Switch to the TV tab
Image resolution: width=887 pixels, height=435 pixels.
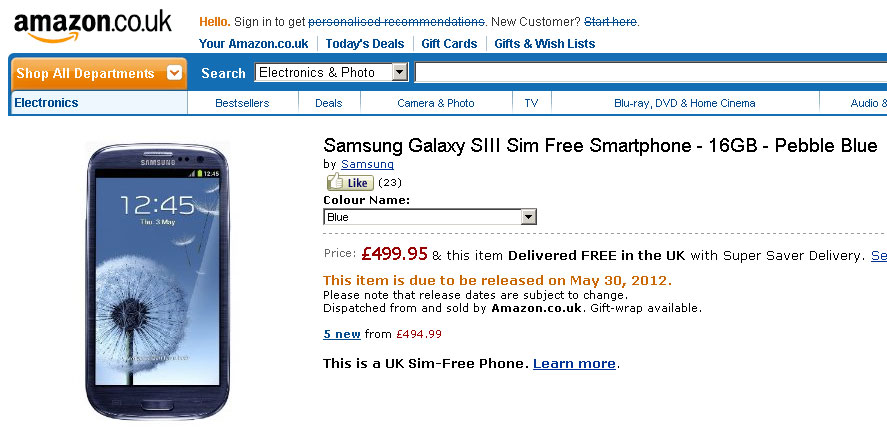[x=531, y=103]
